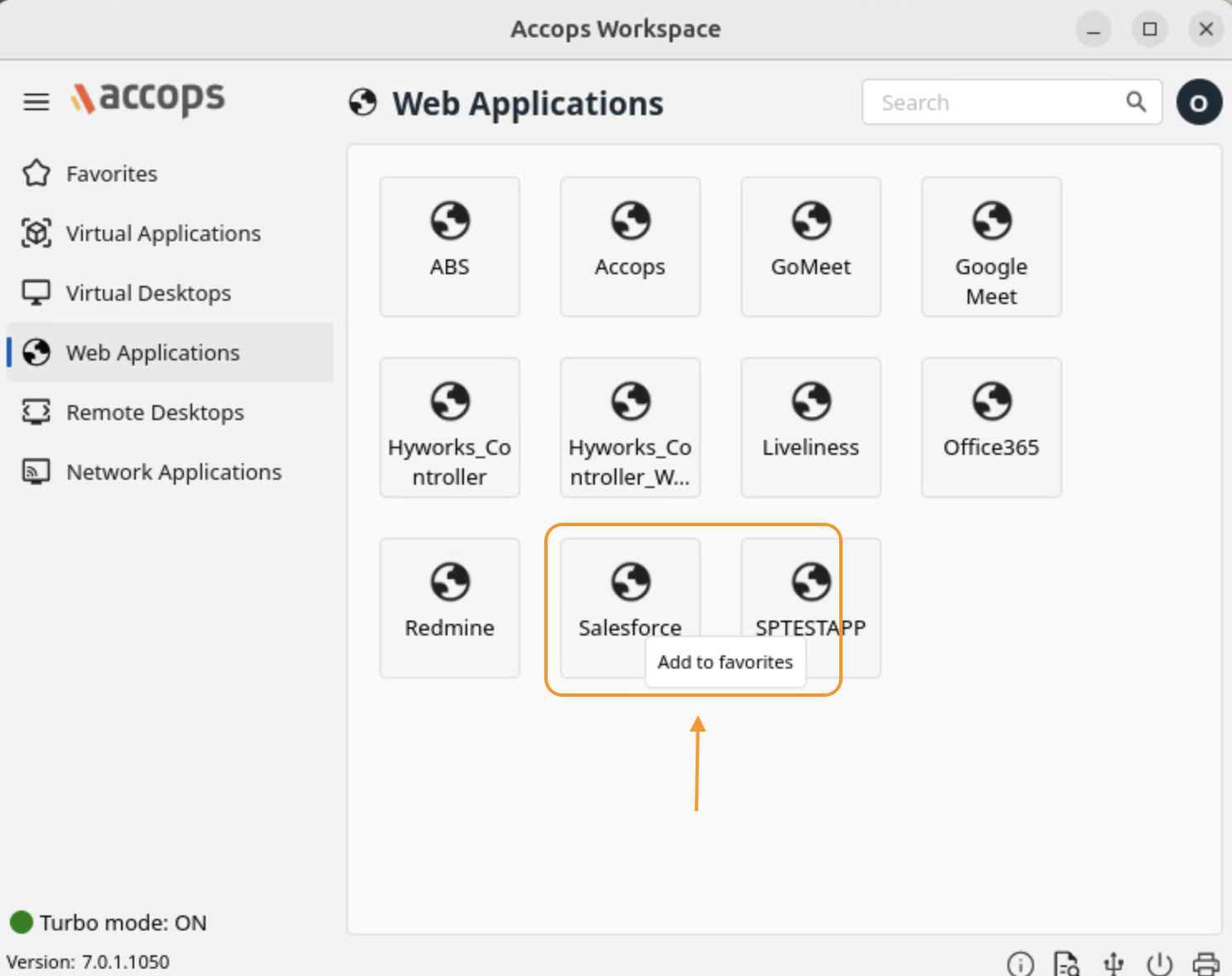Open Network Applications in the sidebar
Viewport: 1232px width, 976px height.
click(x=173, y=472)
